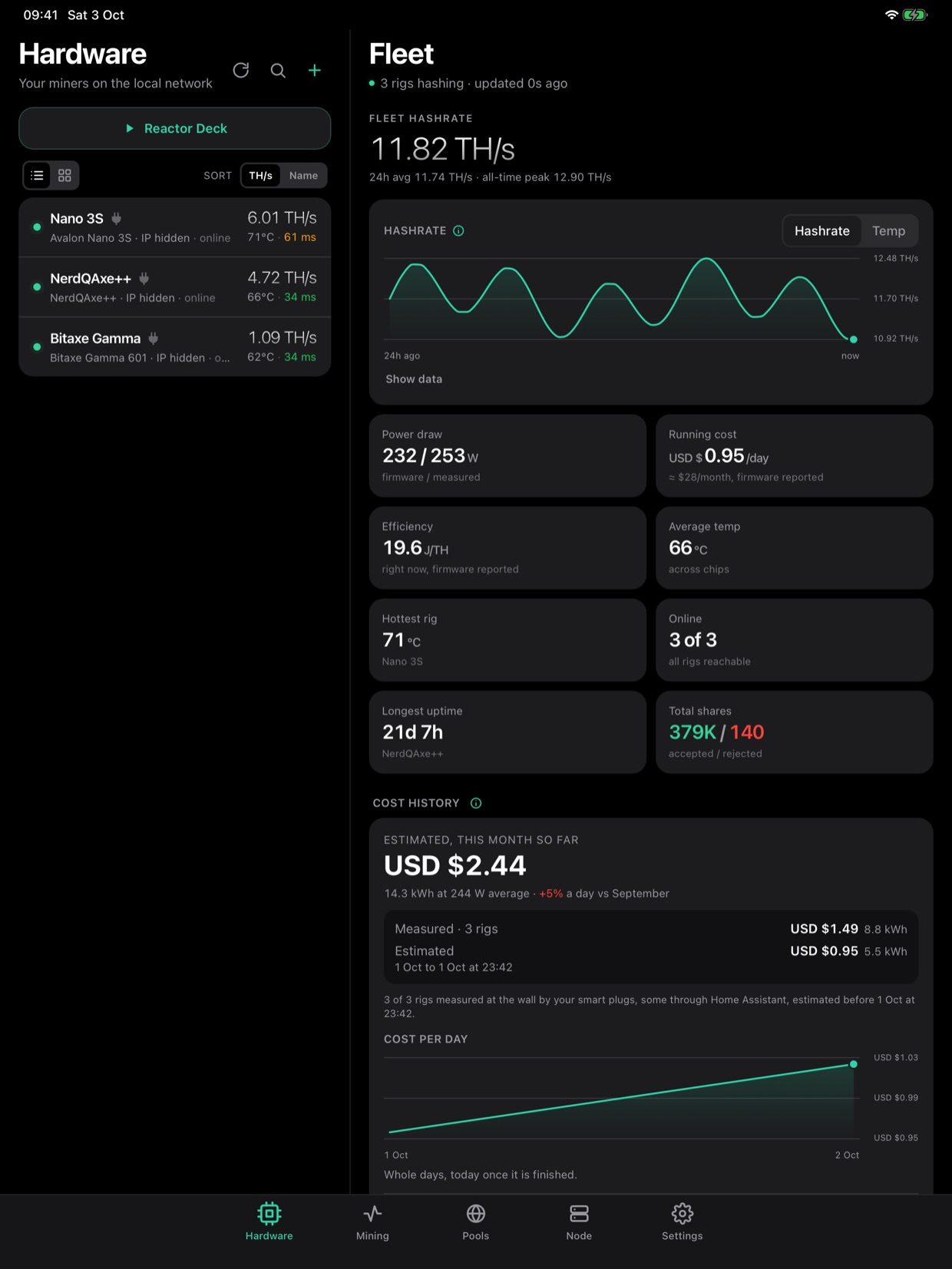The image size is (952, 1269).
Task: Tap the USD $2.44 monthly estimate
Action: pyautogui.click(x=455, y=866)
